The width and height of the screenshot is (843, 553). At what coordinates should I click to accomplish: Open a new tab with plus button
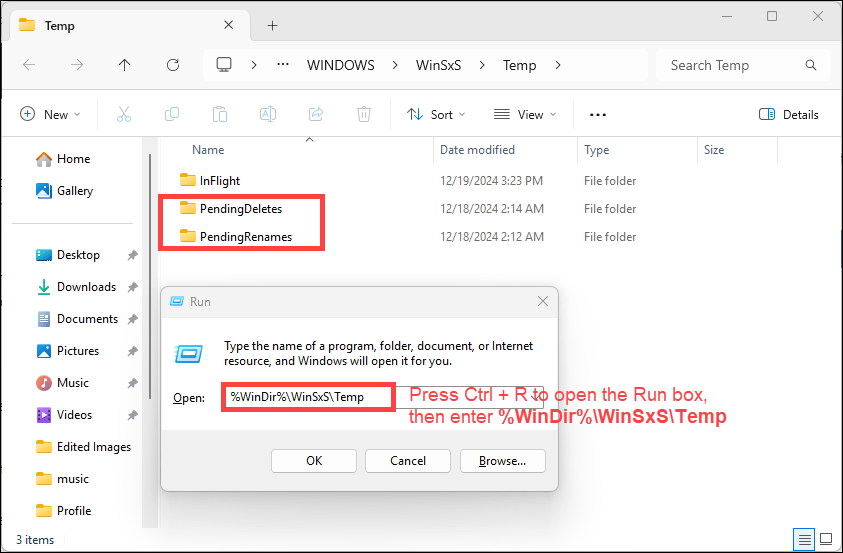pyautogui.click(x=272, y=25)
